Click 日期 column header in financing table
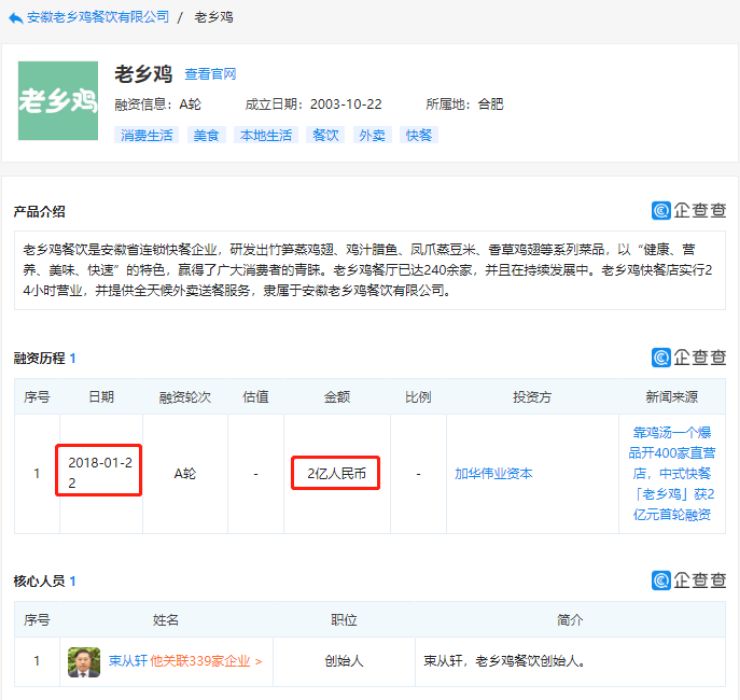 click(101, 397)
